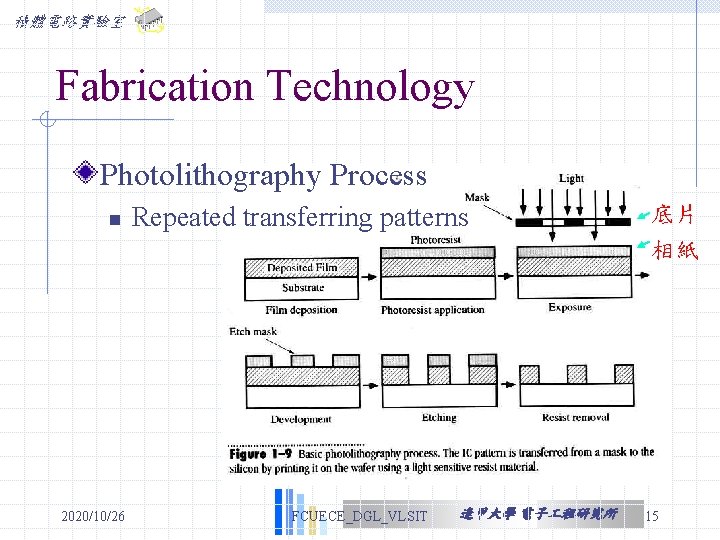Click the Chinese lab name header text
The image size is (720, 540).
(70, 21)
